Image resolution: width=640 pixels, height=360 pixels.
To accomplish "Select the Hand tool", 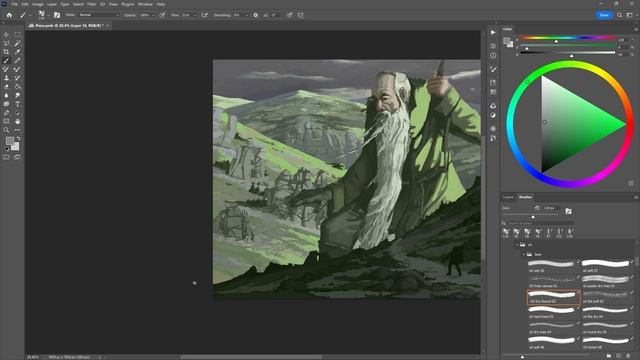I will 17,121.
